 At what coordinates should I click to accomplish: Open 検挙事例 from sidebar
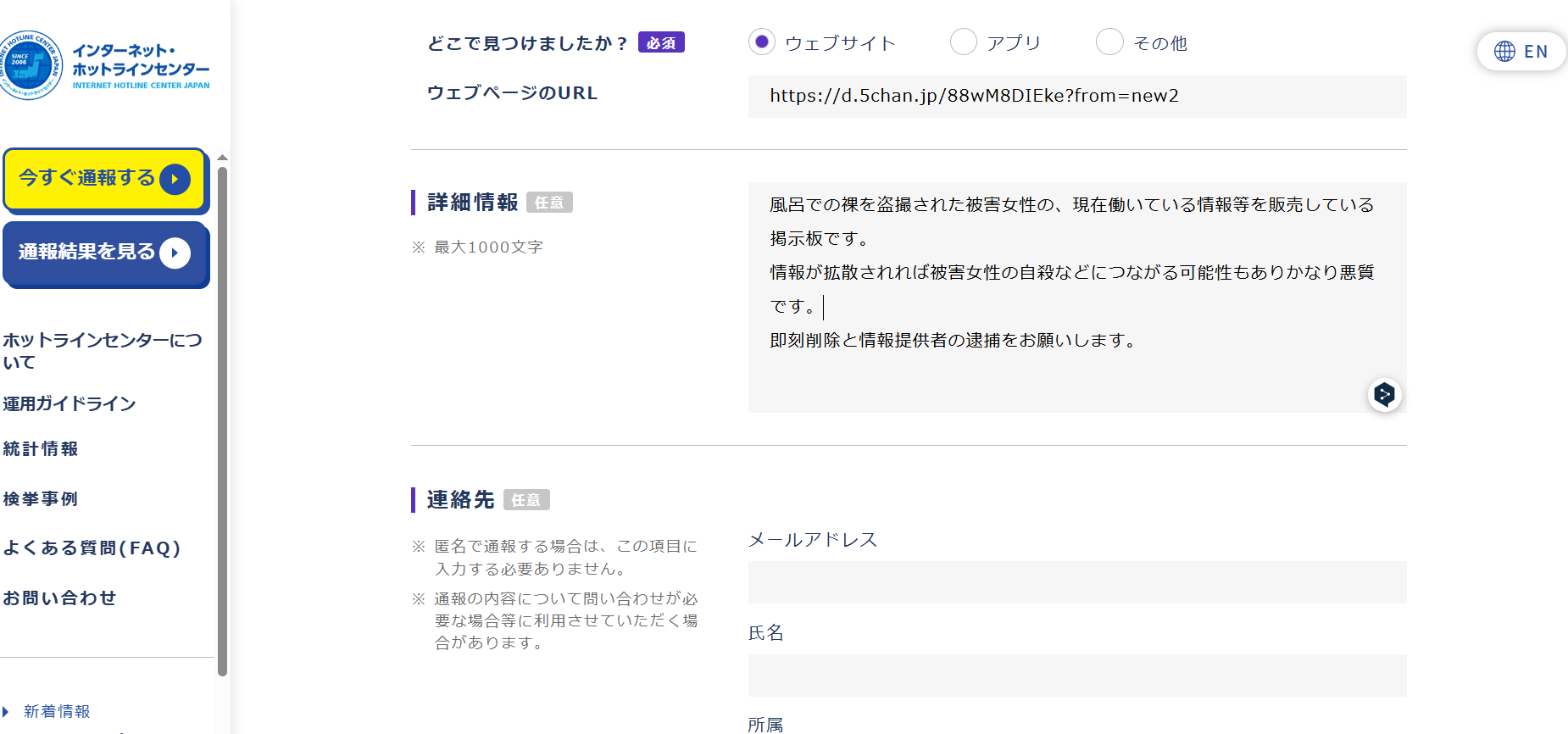41,498
